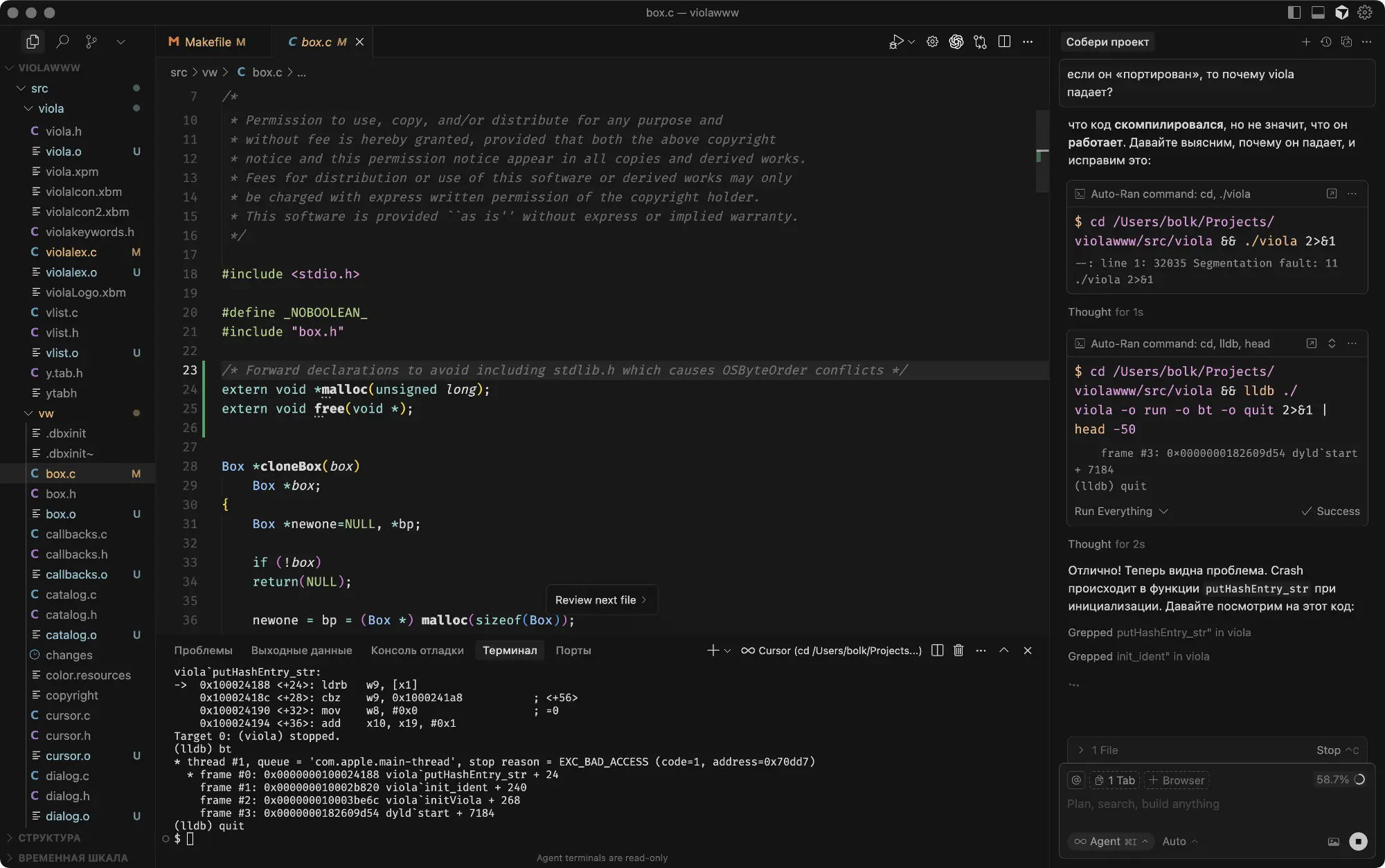Open Cursor settings gear in title bar

(1364, 12)
